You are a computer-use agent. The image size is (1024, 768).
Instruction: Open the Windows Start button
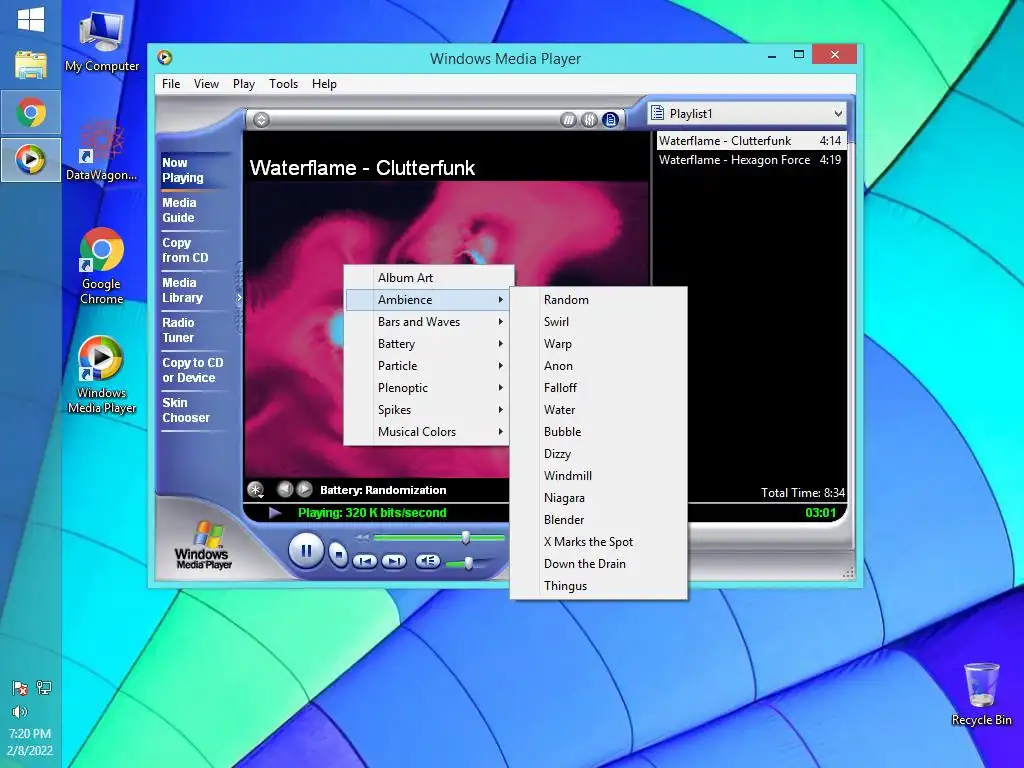[31, 20]
